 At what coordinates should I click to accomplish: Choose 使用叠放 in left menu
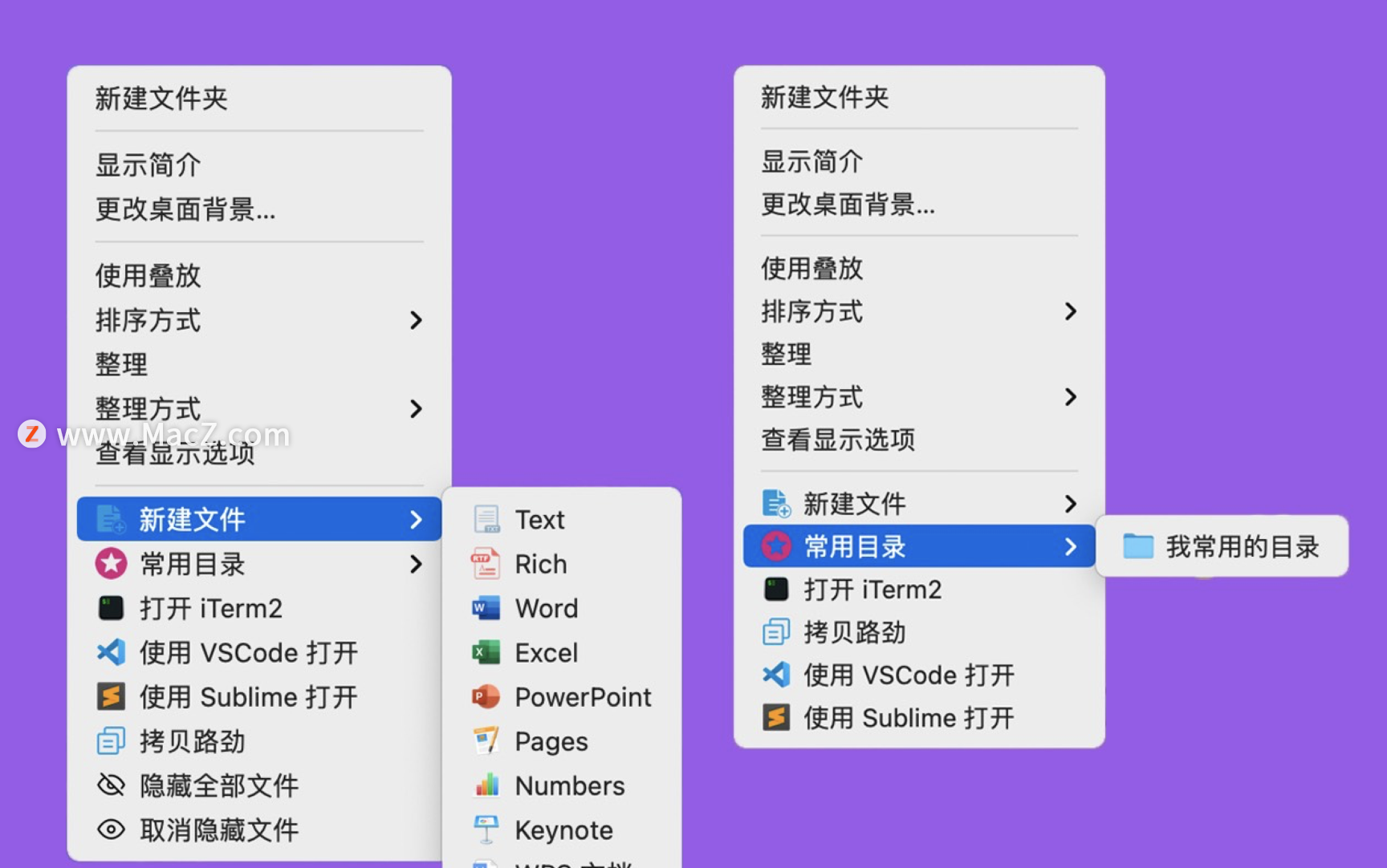[148, 275]
